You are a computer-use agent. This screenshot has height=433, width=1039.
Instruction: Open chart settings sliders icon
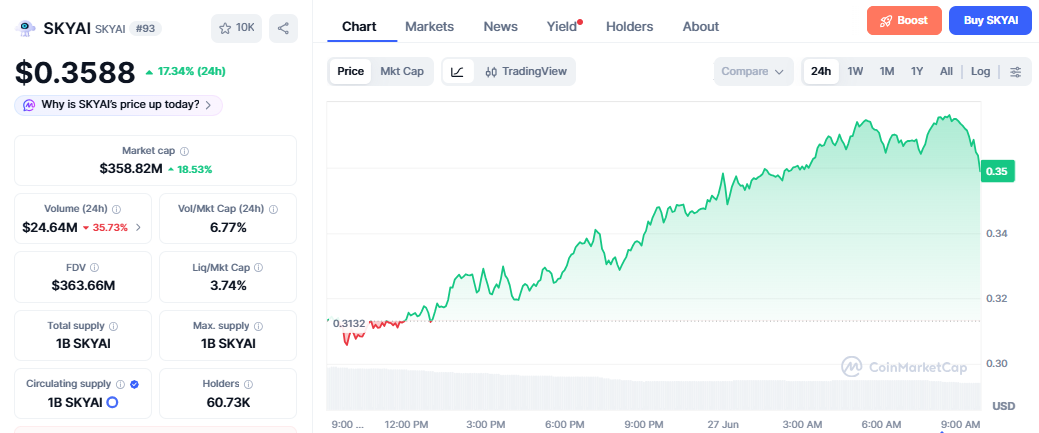coord(1015,72)
